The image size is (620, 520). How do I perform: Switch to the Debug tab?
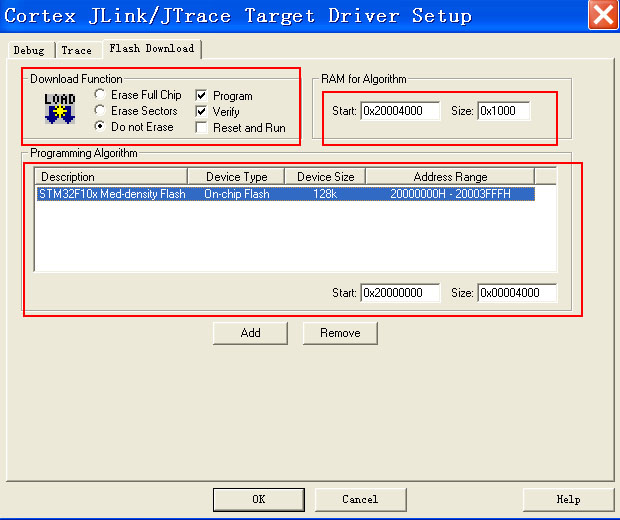pyautogui.click(x=29, y=50)
